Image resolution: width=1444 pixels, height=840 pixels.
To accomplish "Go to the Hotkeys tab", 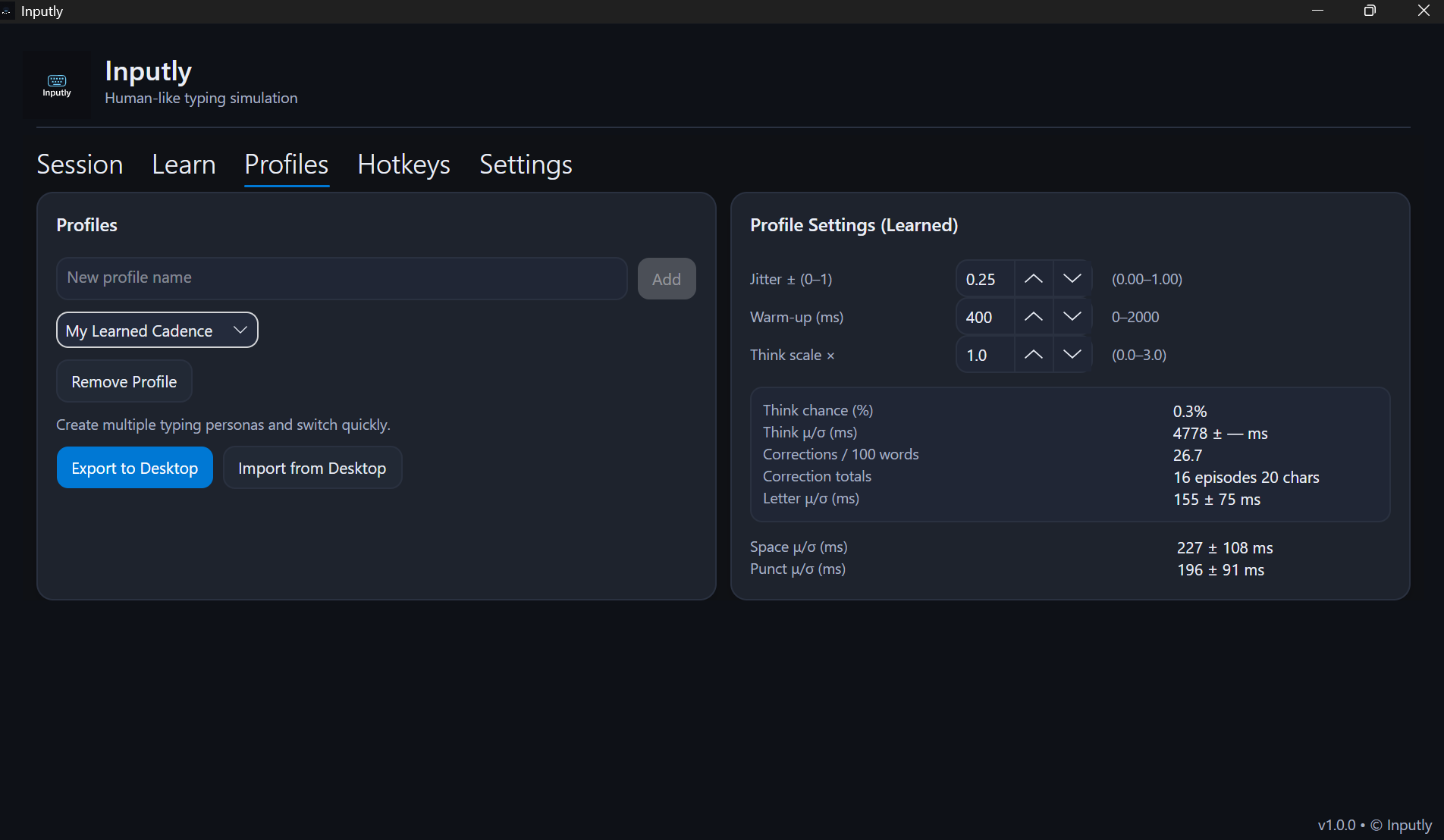I will (403, 165).
